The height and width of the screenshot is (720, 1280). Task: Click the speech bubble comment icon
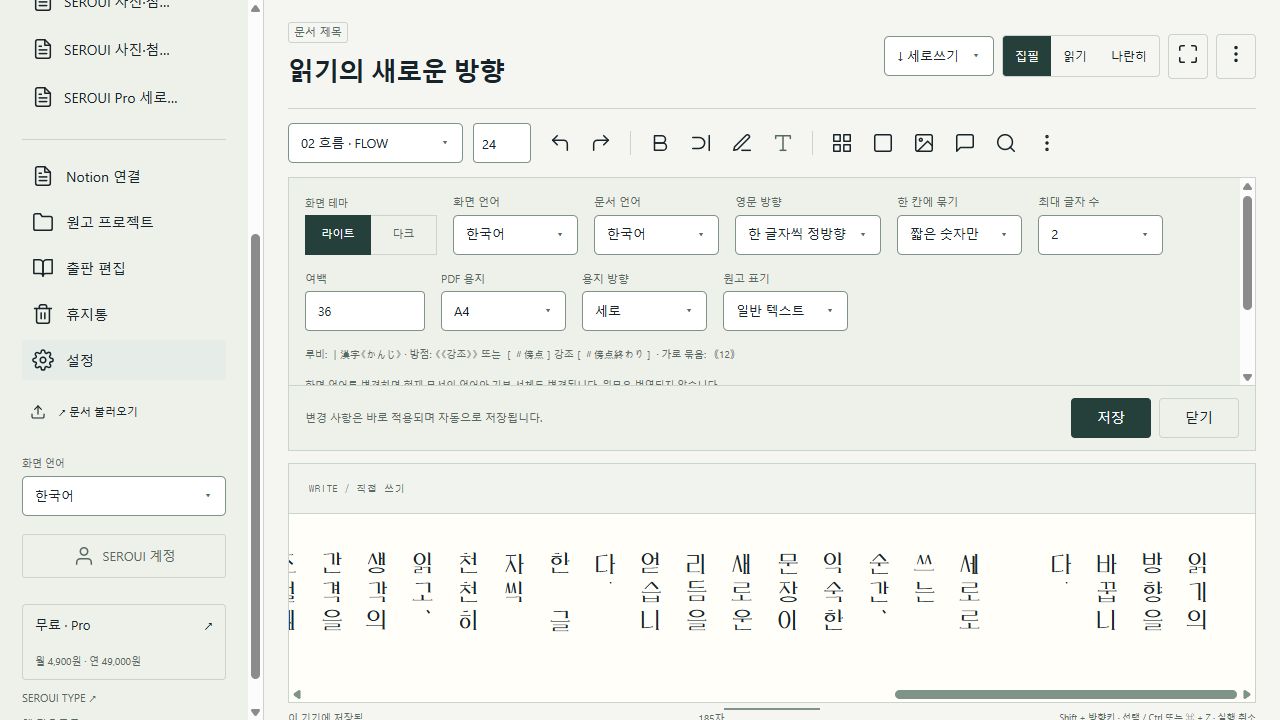coord(965,143)
